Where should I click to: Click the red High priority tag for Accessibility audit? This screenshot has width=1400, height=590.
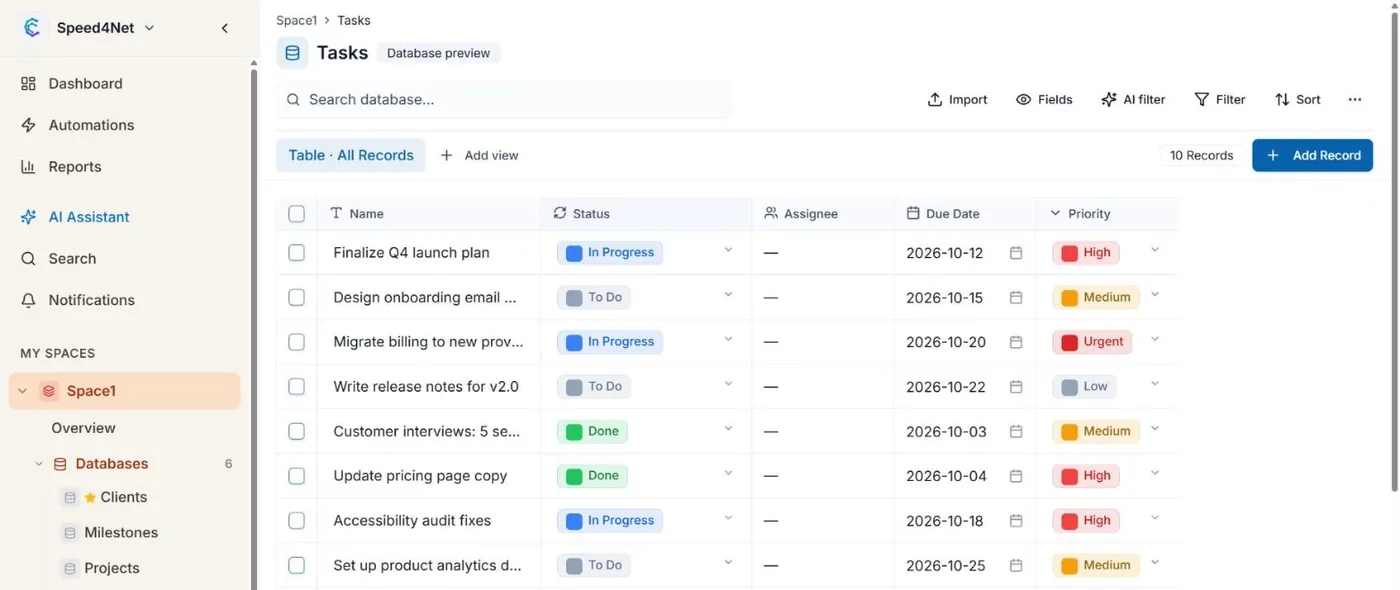tap(1085, 521)
